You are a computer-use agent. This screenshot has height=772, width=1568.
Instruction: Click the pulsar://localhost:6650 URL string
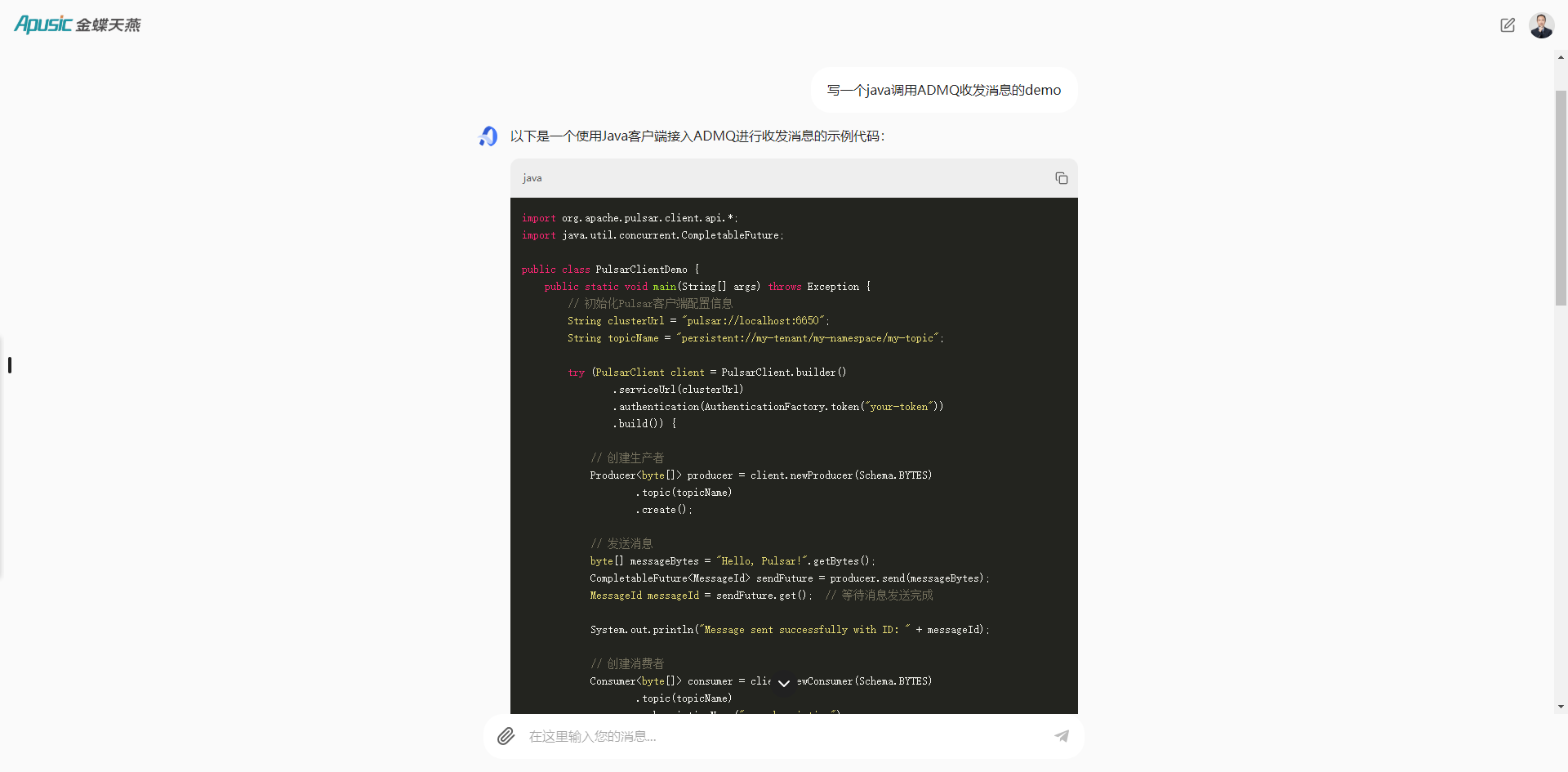[754, 321]
